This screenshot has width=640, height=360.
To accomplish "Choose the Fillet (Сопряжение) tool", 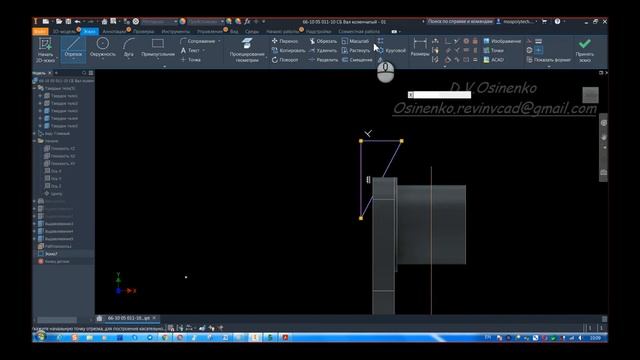I will pyautogui.click(x=198, y=41).
